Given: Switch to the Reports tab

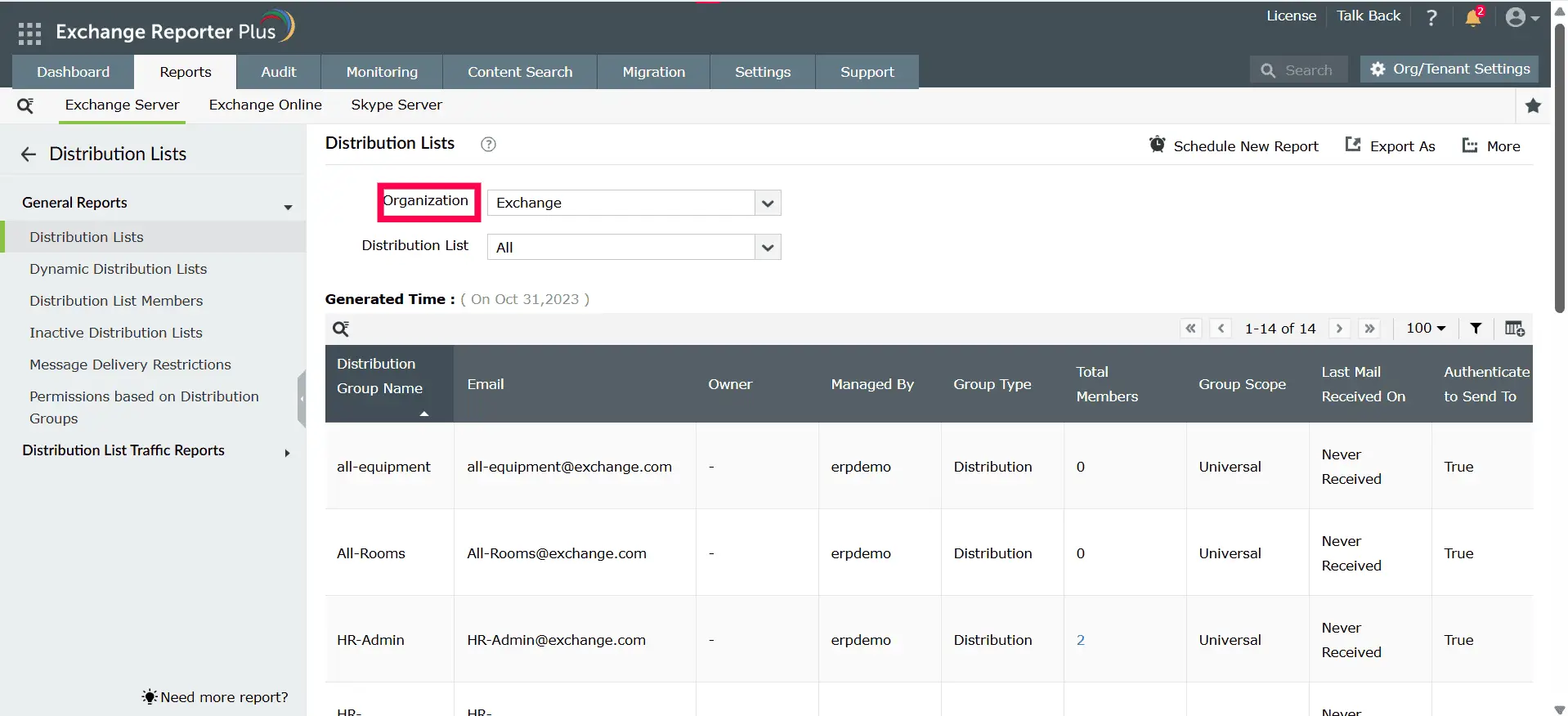Looking at the screenshot, I should click(186, 72).
